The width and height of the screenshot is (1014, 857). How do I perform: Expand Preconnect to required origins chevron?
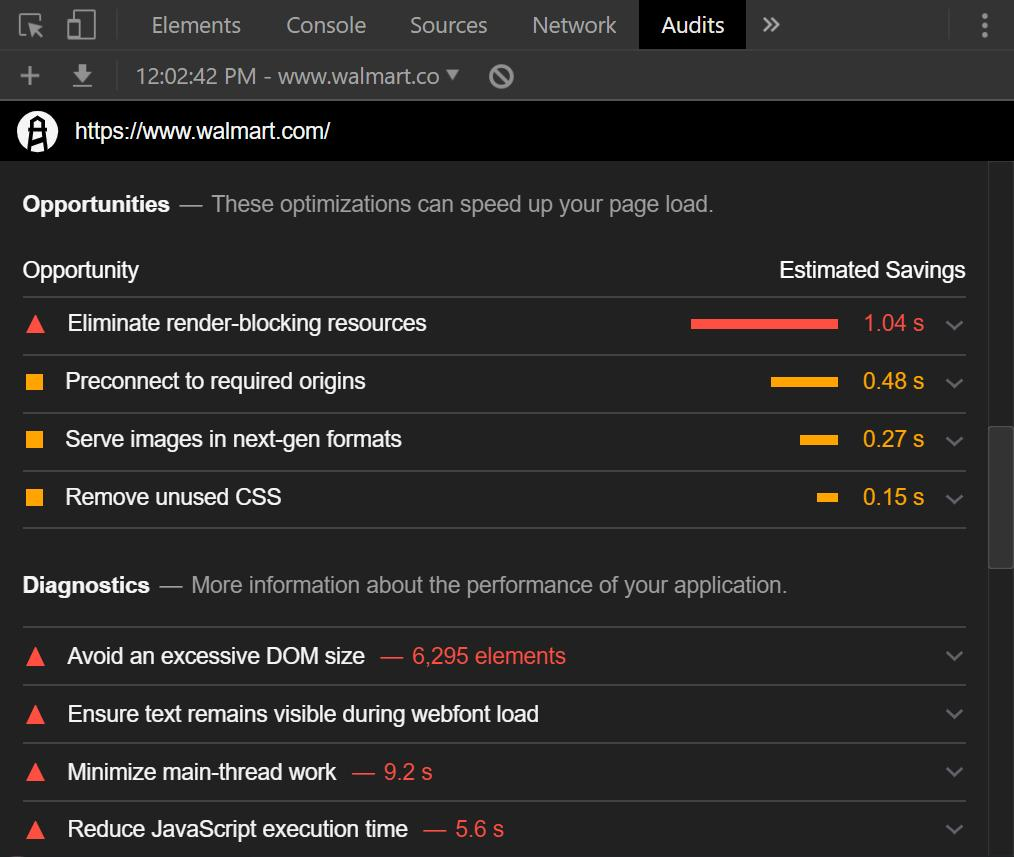pos(955,383)
